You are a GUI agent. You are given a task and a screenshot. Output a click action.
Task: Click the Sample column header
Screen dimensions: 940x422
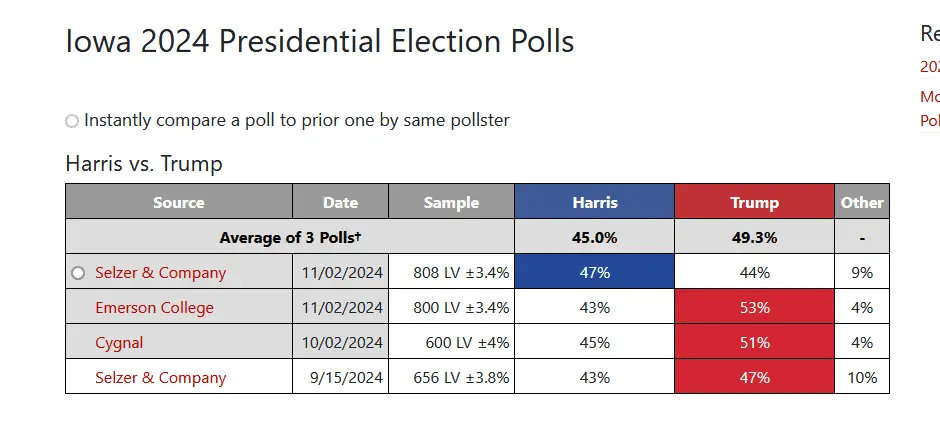(x=451, y=202)
